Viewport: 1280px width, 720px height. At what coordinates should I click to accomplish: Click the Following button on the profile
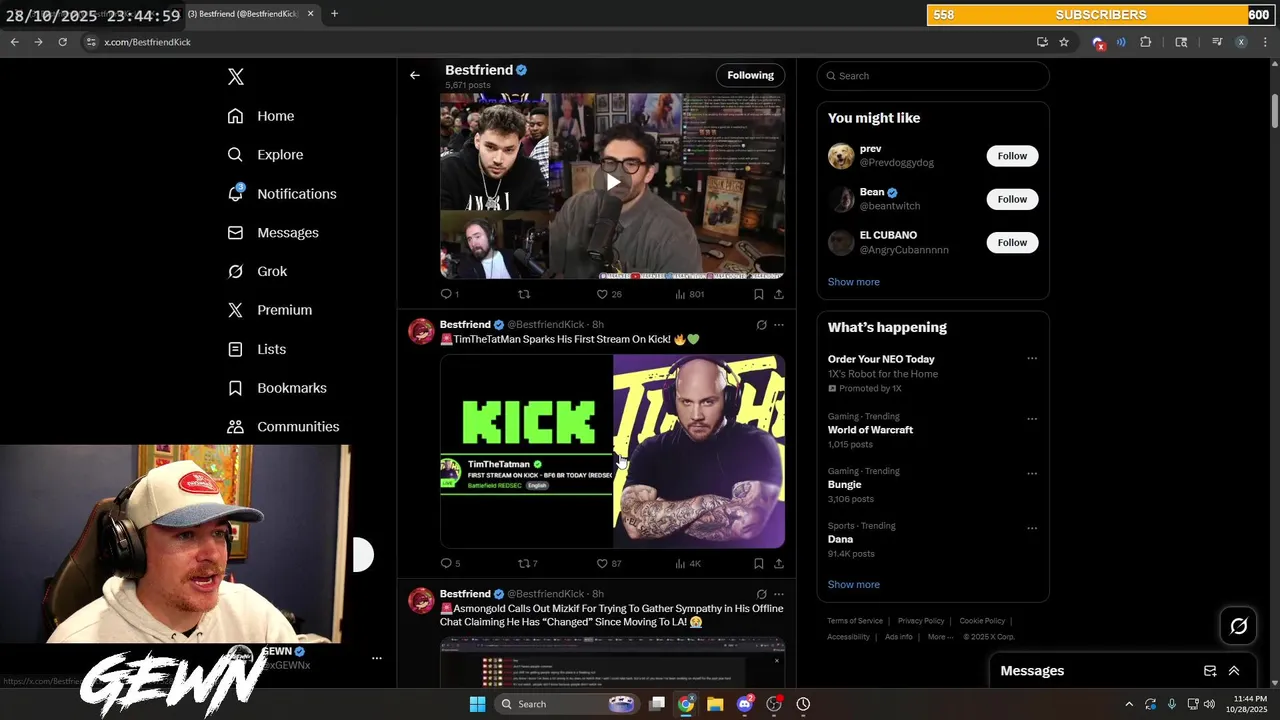[750, 75]
